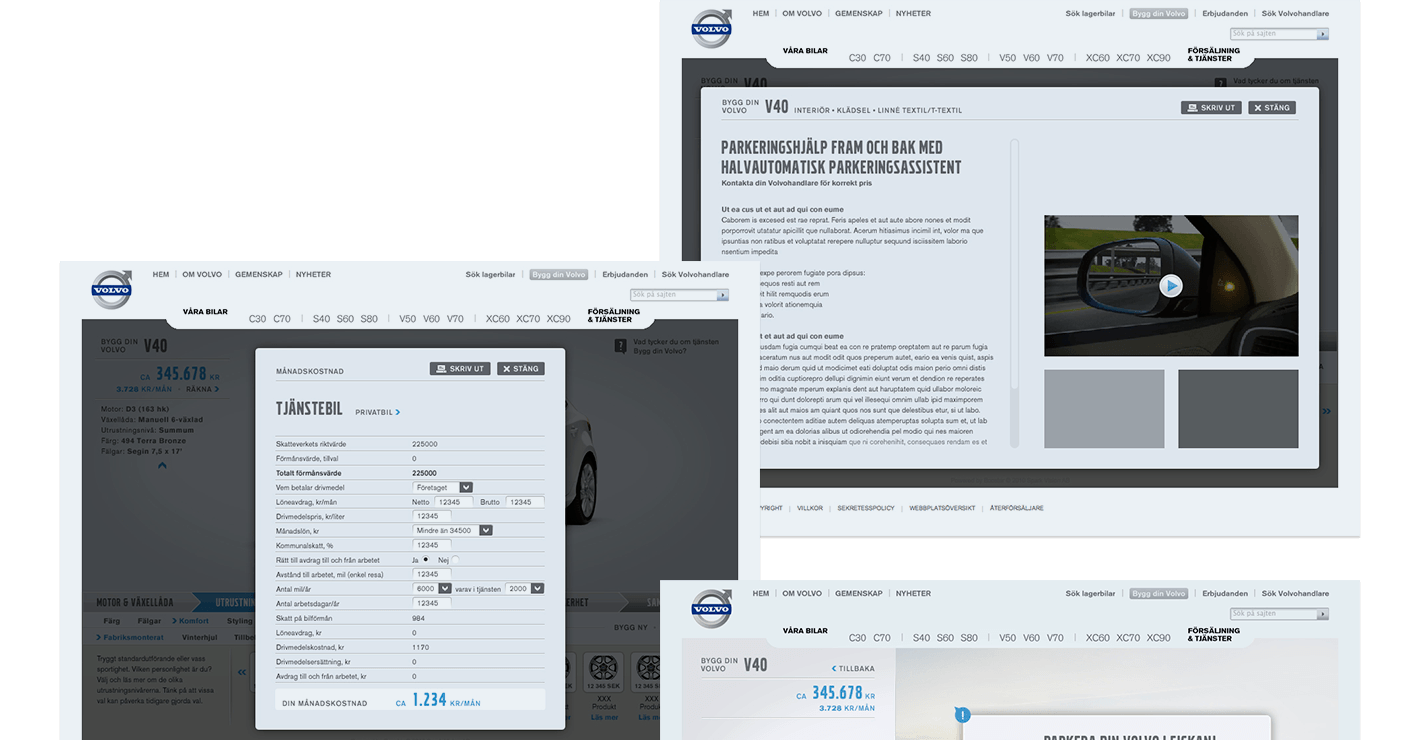
Task: Open the Antal mil/år 6000 dropdown
Action: [x=432, y=589]
